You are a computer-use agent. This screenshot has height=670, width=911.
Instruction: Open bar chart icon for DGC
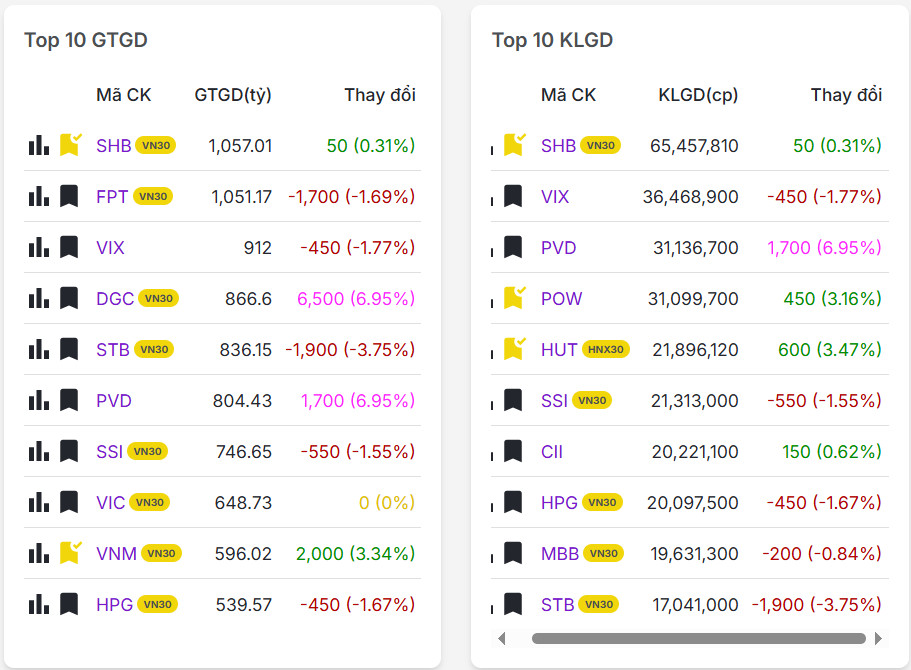pyautogui.click(x=38, y=298)
